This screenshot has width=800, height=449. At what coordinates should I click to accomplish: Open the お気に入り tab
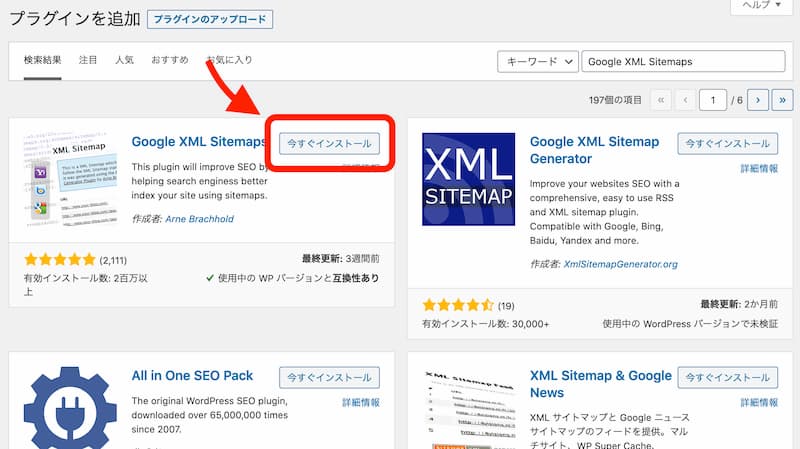[230, 60]
